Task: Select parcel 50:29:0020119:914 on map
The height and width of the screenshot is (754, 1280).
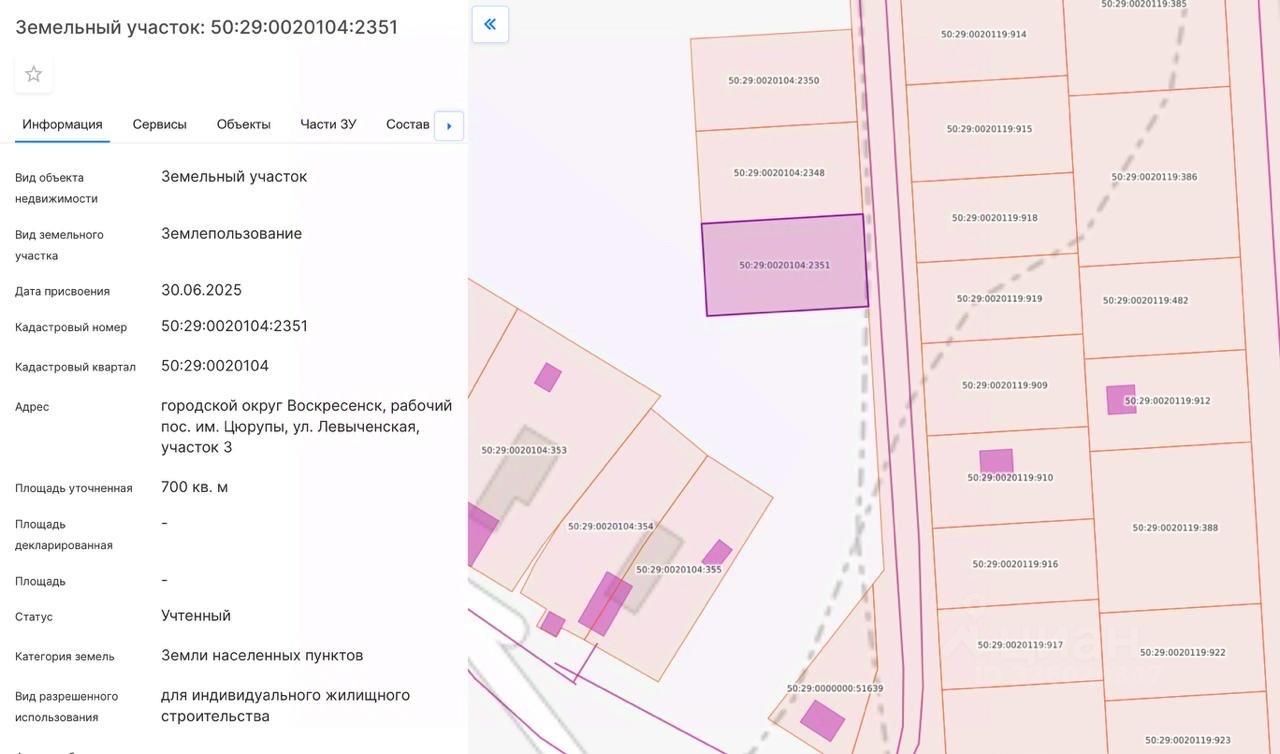Action: tap(984, 34)
